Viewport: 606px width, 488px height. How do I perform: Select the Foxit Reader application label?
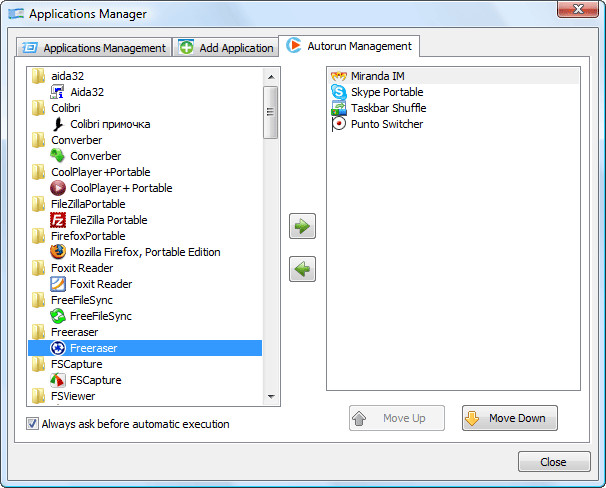[x=101, y=284]
